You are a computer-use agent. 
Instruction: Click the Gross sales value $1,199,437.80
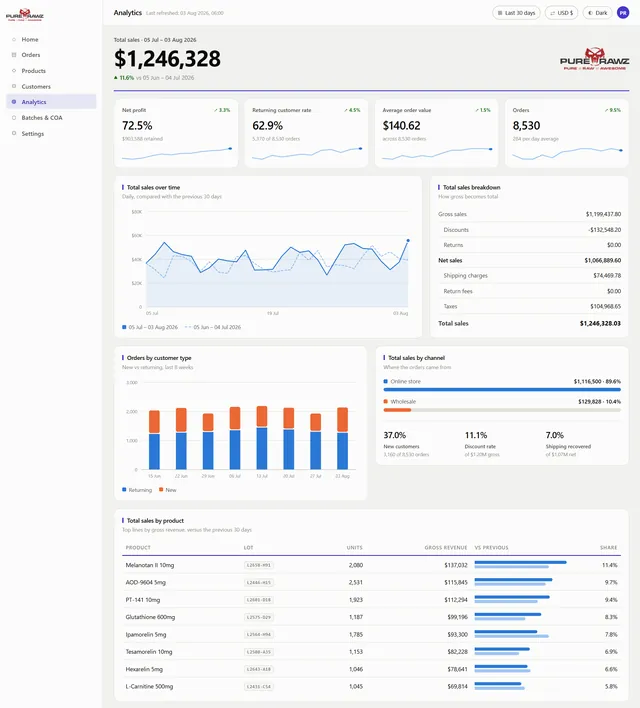click(x=603, y=214)
